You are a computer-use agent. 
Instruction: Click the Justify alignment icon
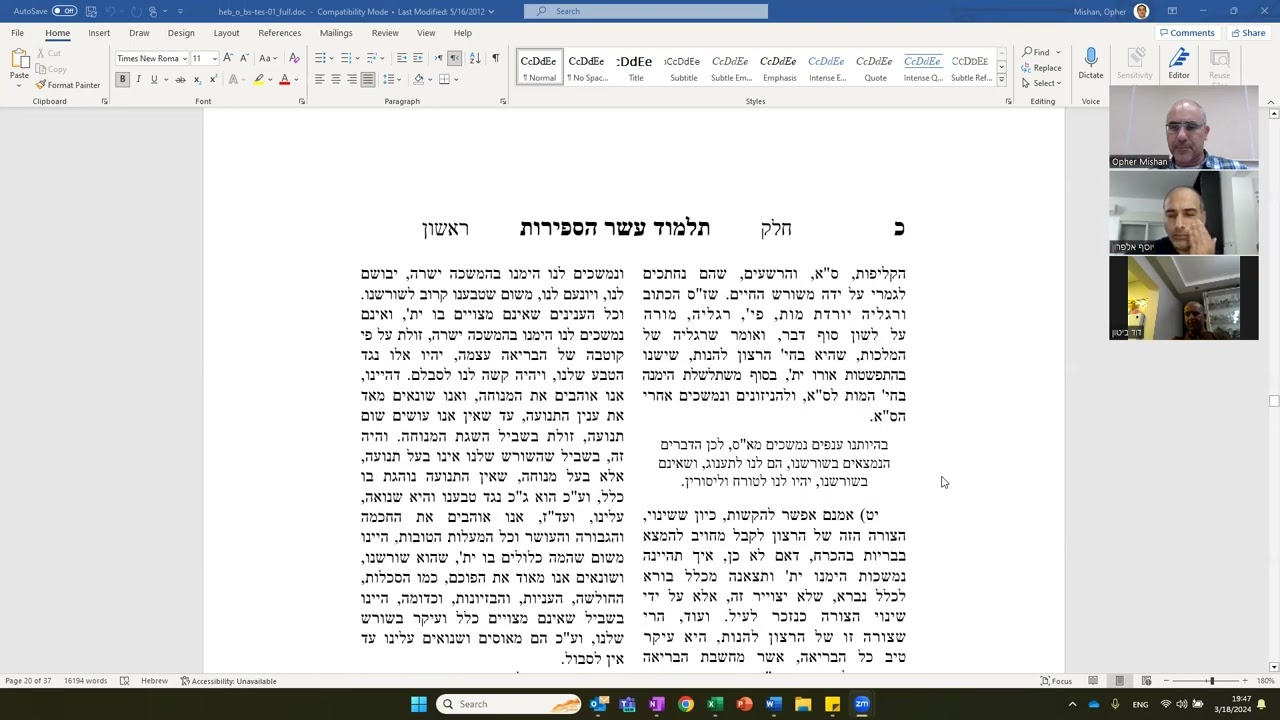tap(368, 79)
